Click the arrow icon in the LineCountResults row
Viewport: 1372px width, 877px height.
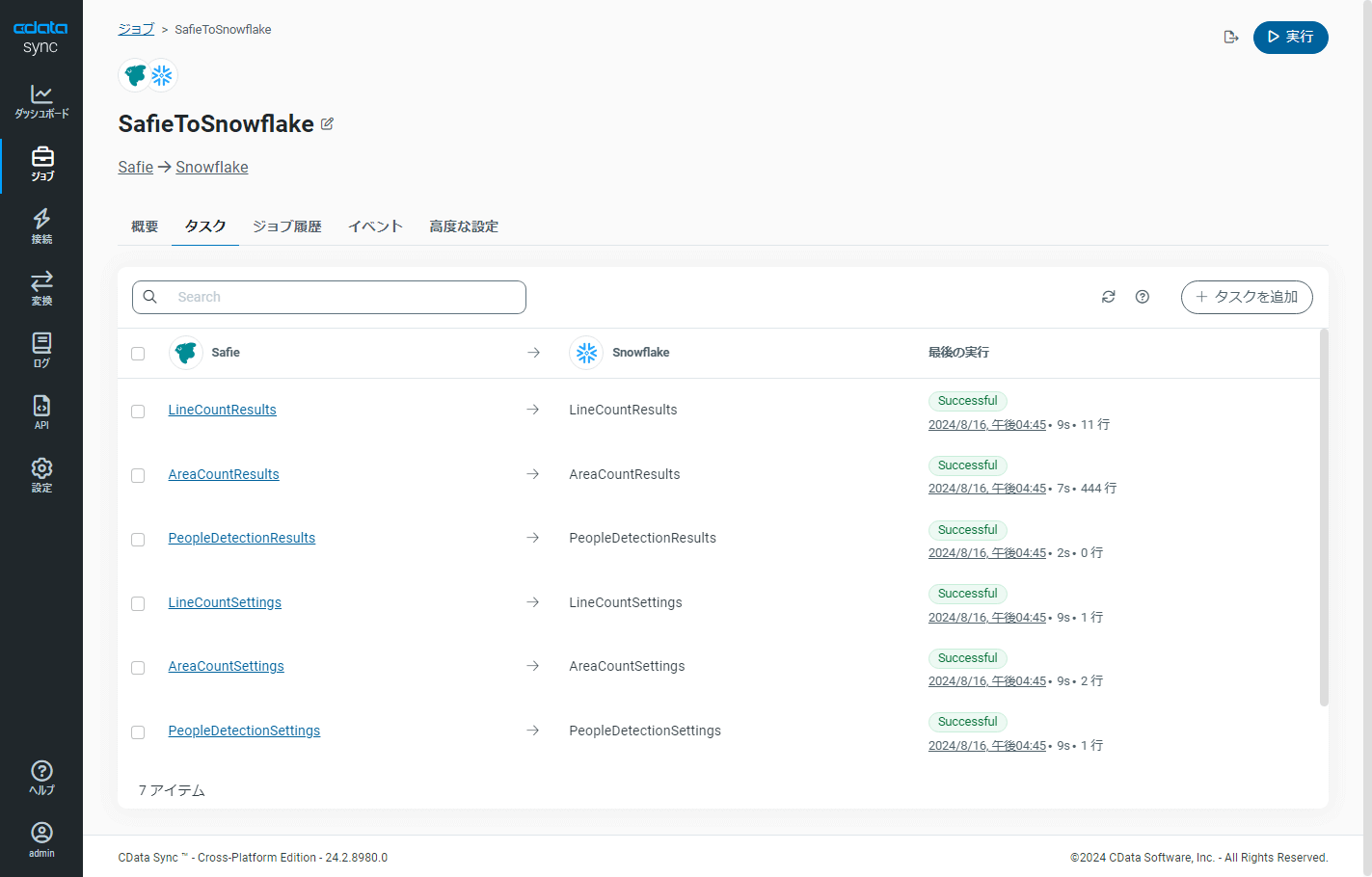coord(533,410)
